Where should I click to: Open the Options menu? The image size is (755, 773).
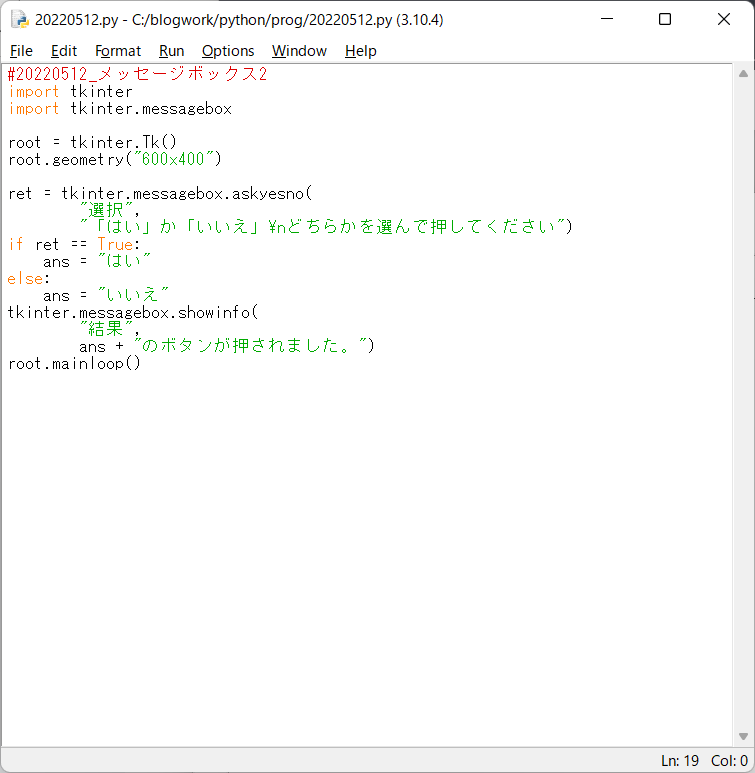click(228, 51)
